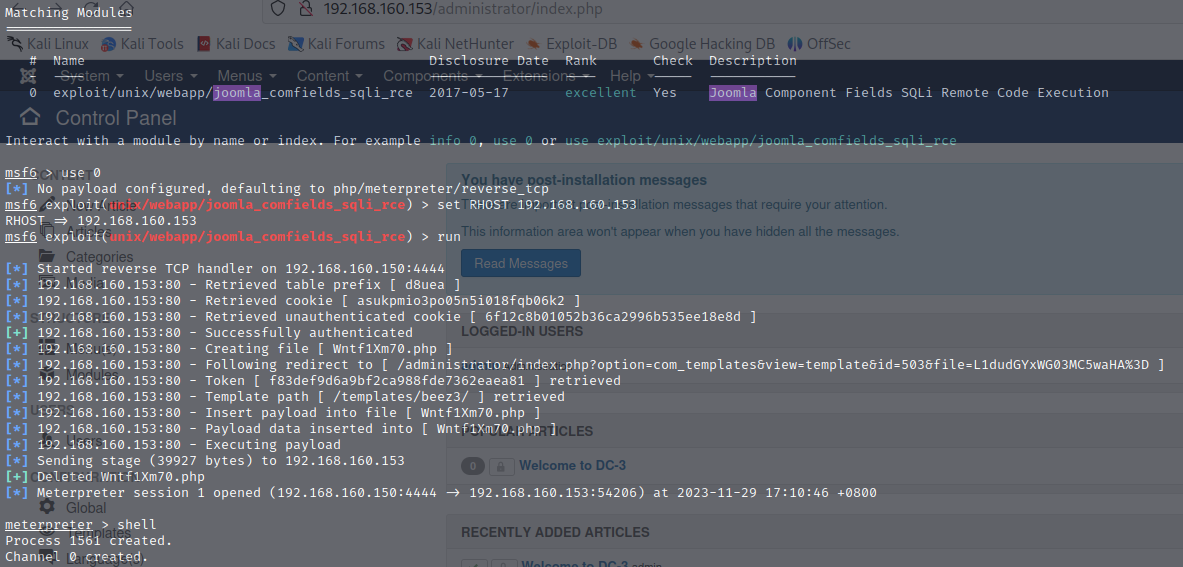The image size is (1183, 567).
Task: Expand the Users dropdown in the top menu
Action: pos(171,76)
